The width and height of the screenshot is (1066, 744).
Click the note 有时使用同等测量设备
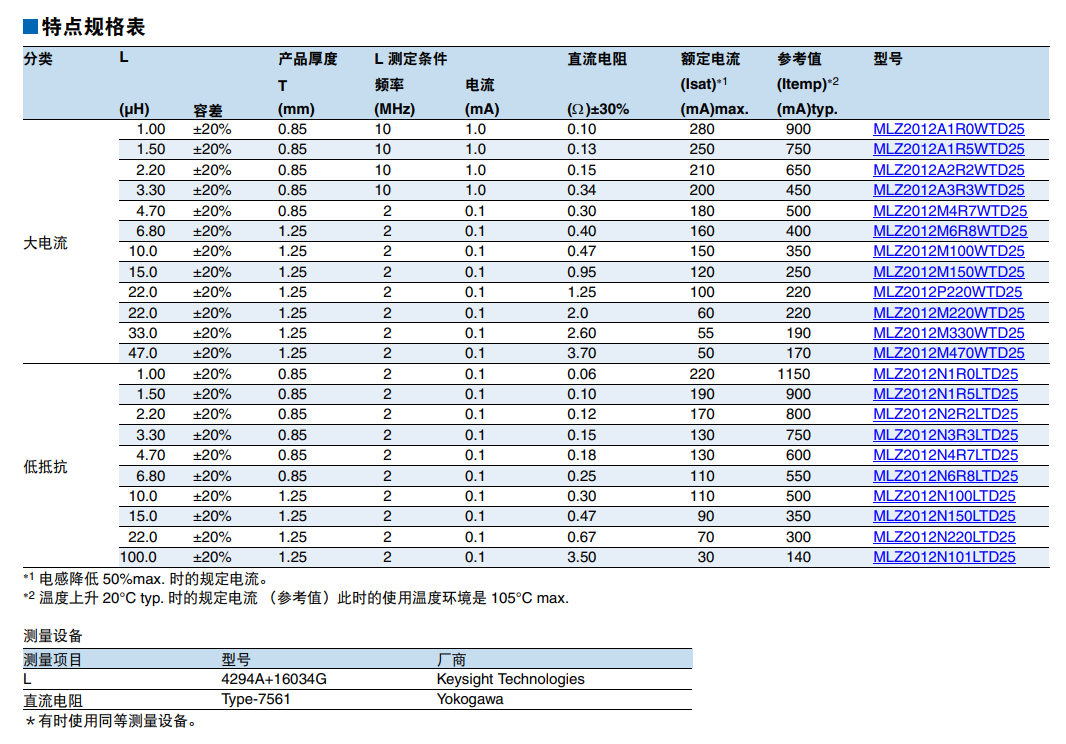pyautogui.click(x=111, y=721)
